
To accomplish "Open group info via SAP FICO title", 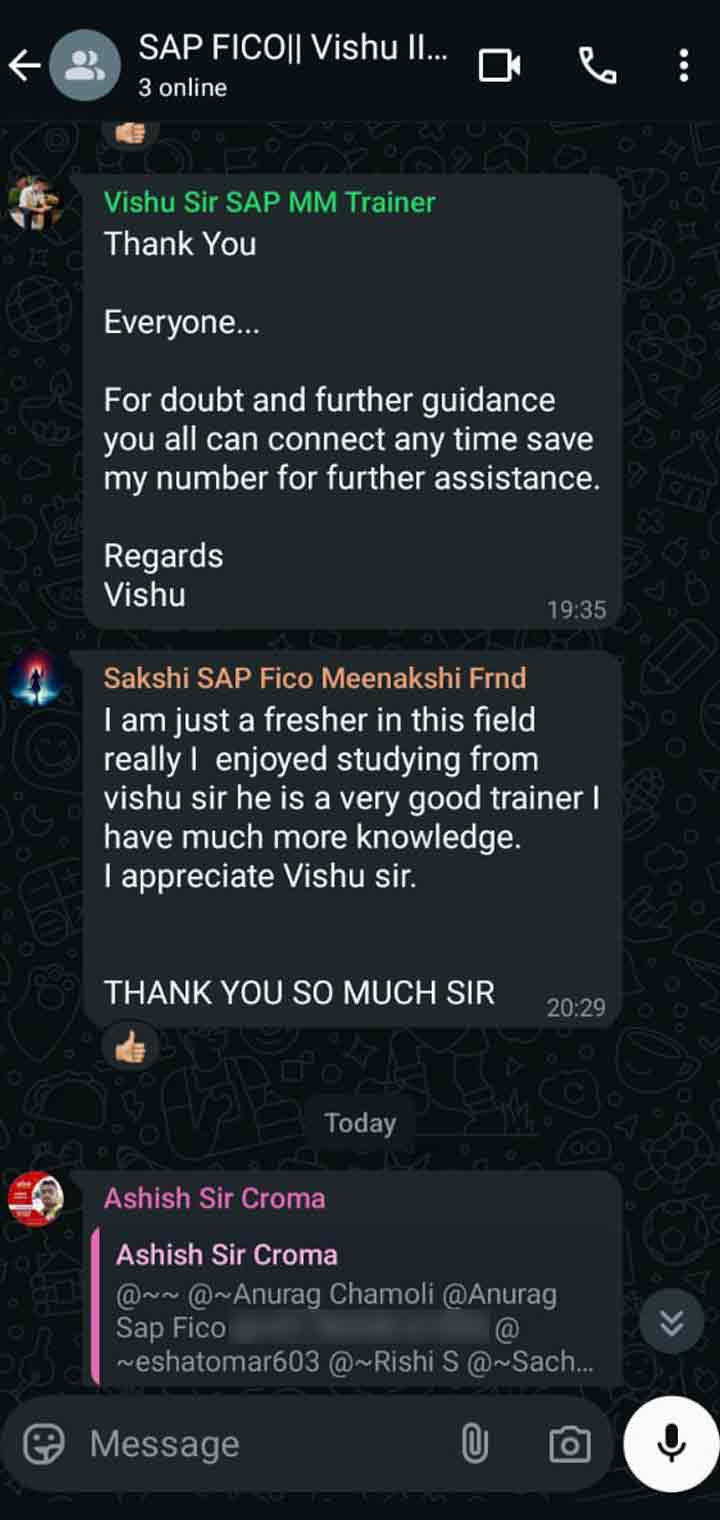I will (x=293, y=47).
